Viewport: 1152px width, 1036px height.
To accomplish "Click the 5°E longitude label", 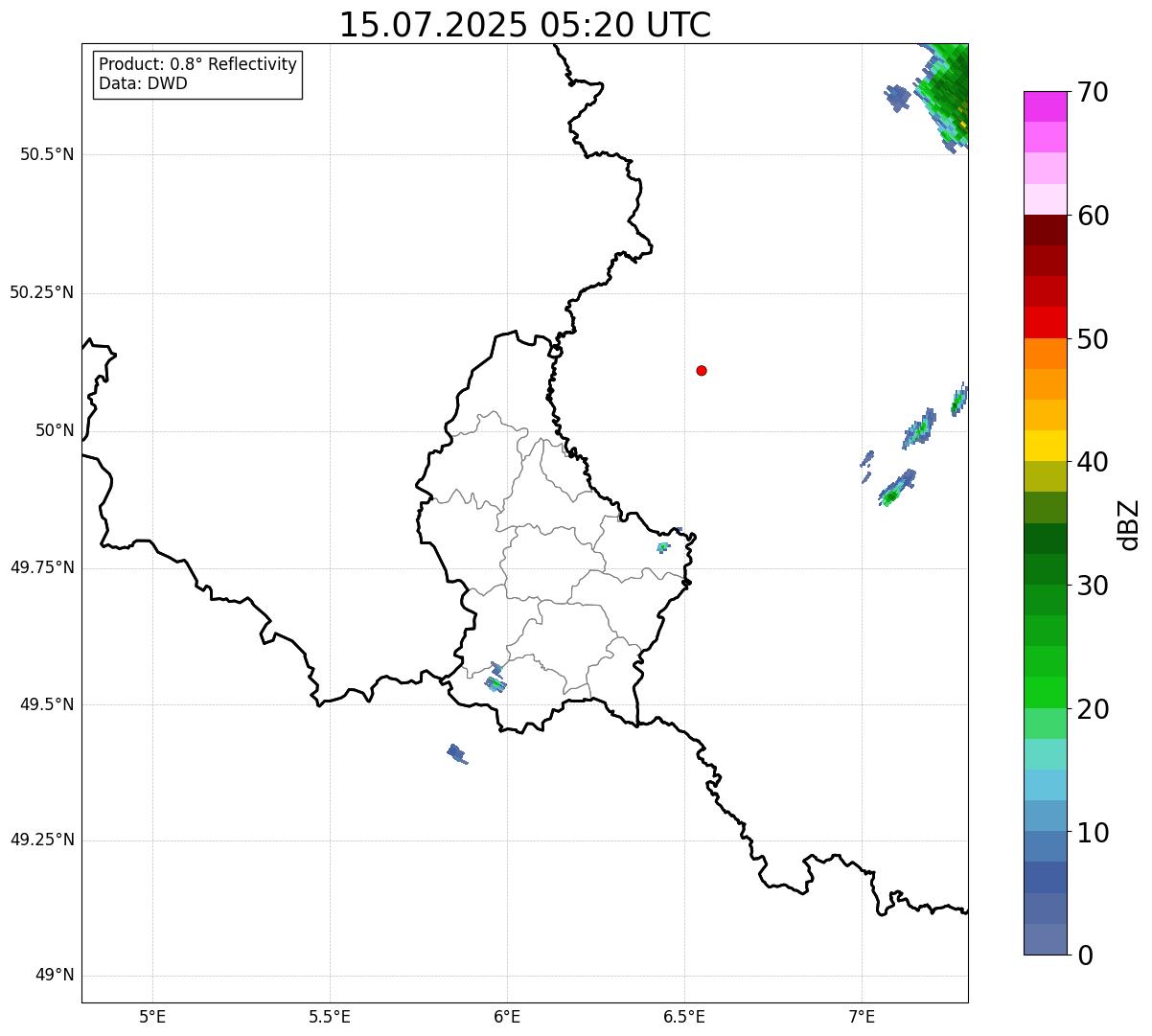I will pyautogui.click(x=152, y=1016).
